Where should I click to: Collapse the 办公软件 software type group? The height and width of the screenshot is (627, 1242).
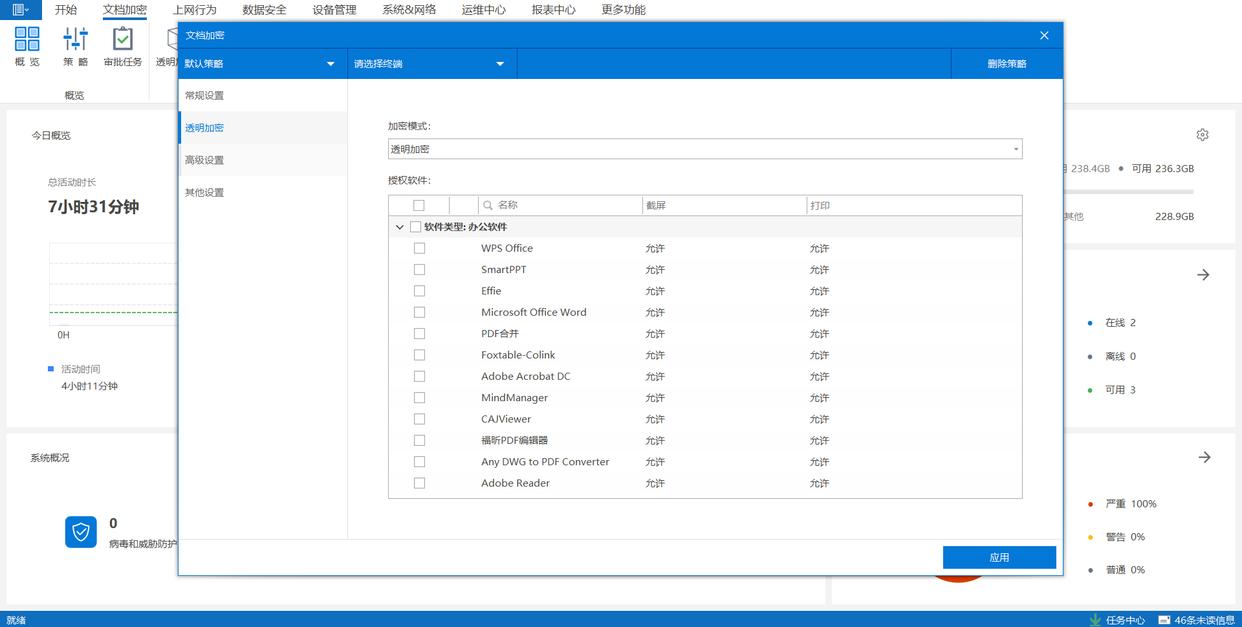point(400,227)
